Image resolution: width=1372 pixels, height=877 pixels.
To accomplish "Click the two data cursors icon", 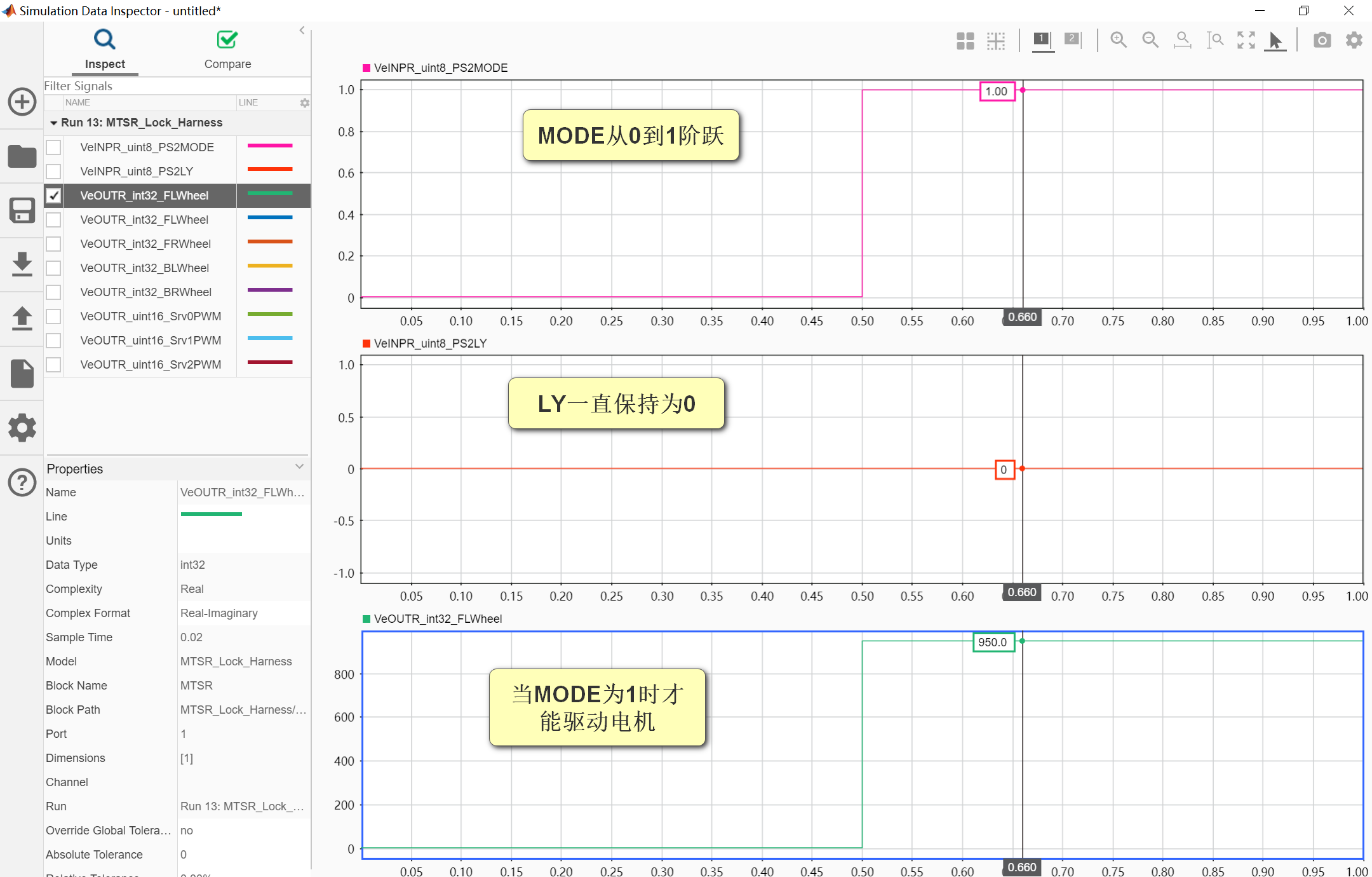I will (1072, 41).
